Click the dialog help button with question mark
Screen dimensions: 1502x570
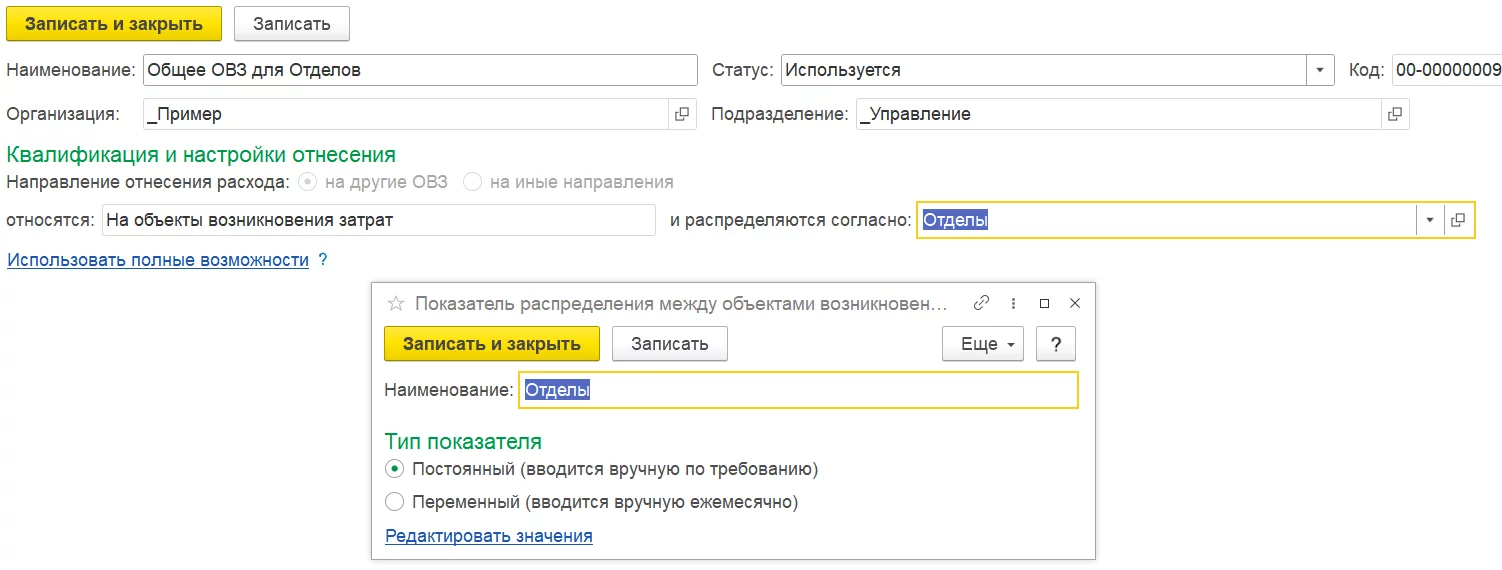(1055, 344)
